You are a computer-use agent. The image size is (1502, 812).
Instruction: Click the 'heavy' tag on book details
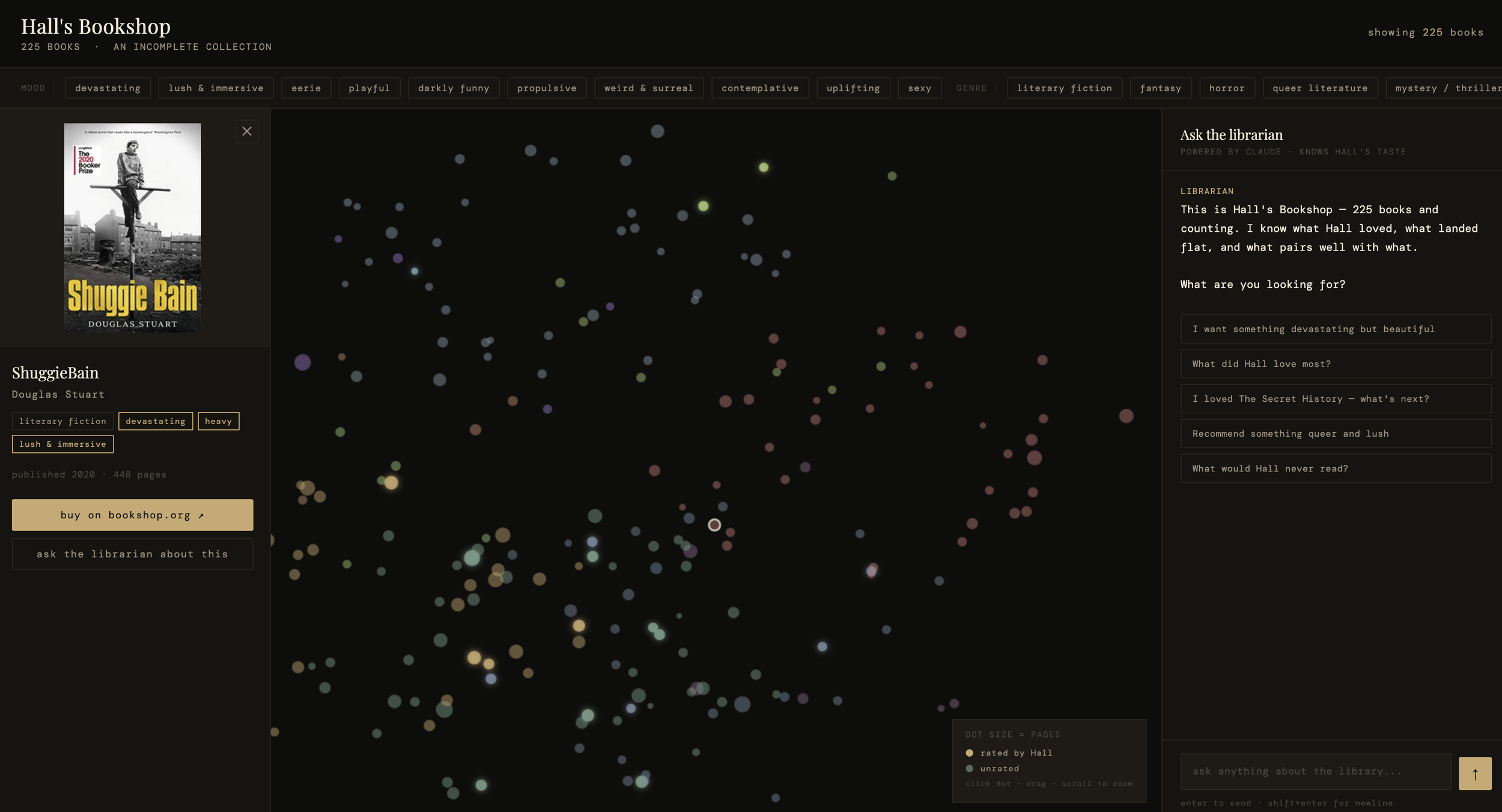[x=218, y=422]
